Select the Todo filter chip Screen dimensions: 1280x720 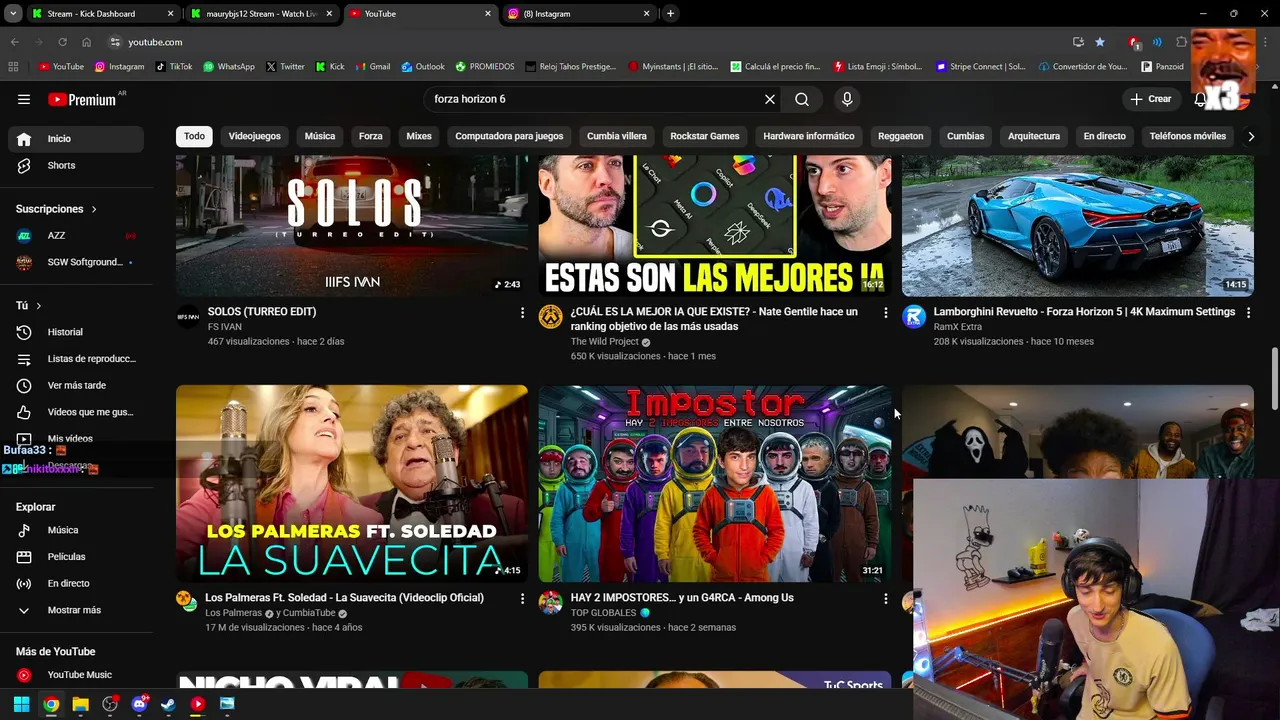point(194,136)
